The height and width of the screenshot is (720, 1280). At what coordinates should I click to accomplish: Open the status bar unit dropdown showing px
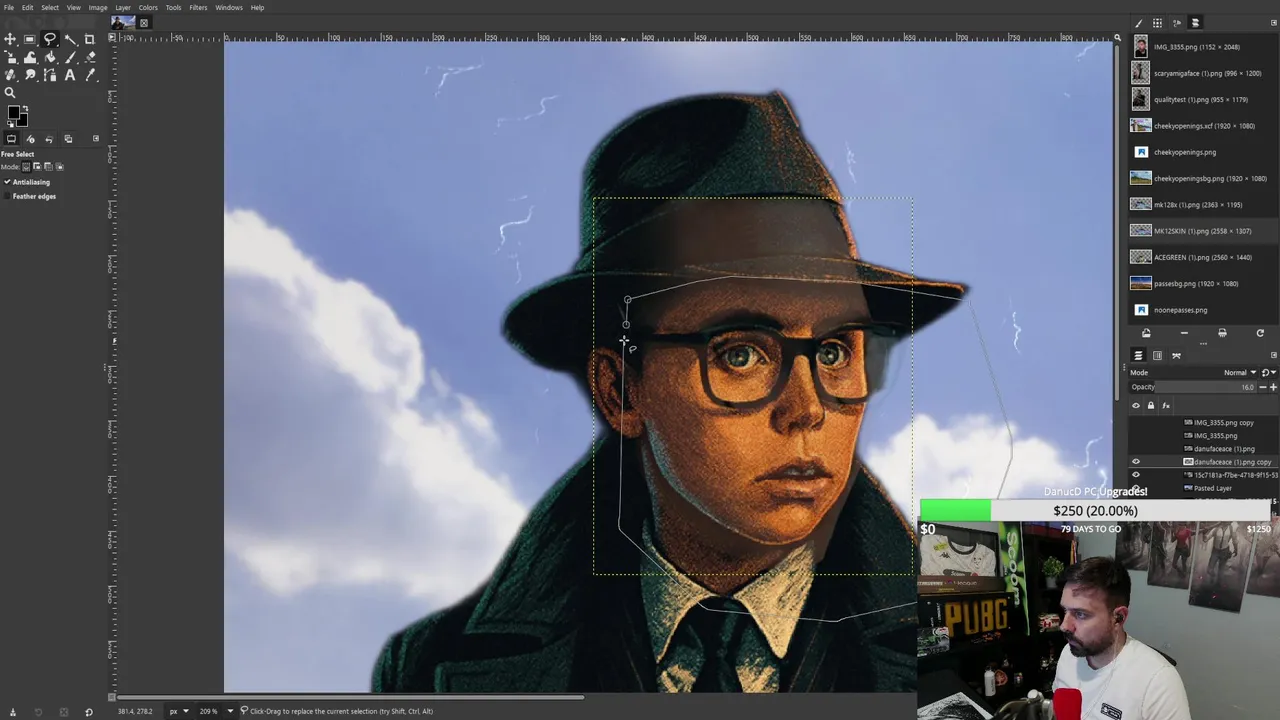178,711
